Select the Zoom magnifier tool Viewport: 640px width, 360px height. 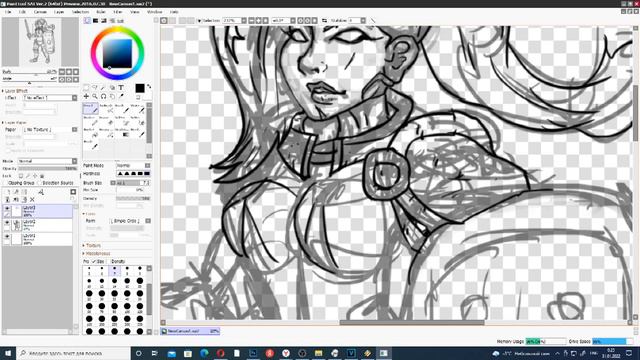[x=95, y=96]
